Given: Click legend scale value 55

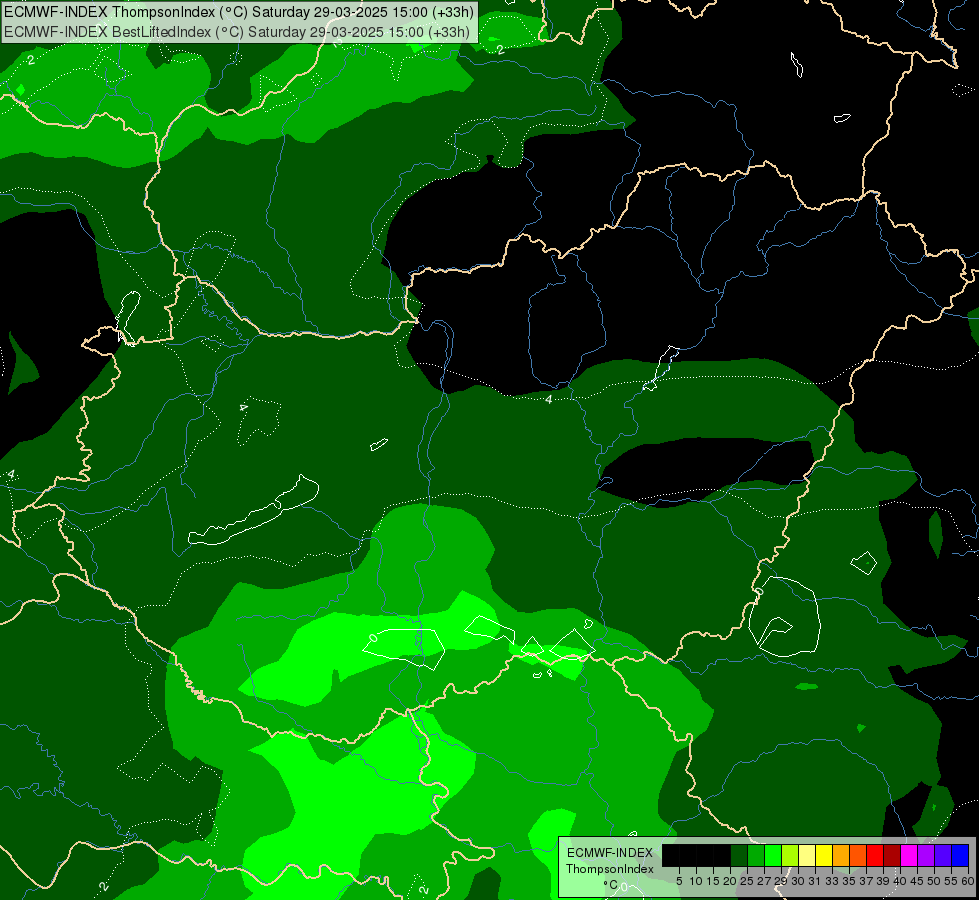Looking at the screenshot, I should point(951,881).
